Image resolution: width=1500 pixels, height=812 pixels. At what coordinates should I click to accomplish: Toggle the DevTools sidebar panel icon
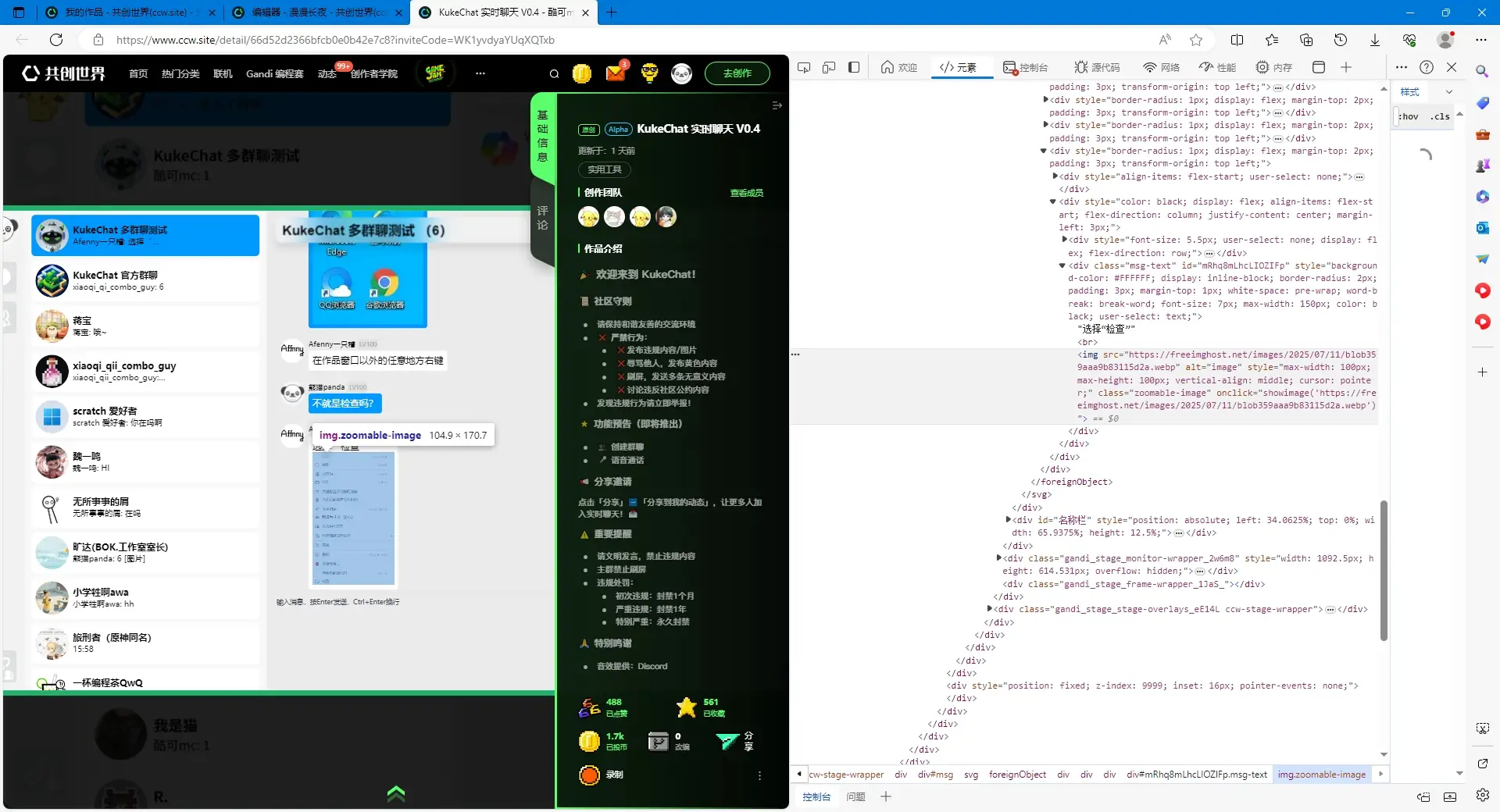coord(854,67)
